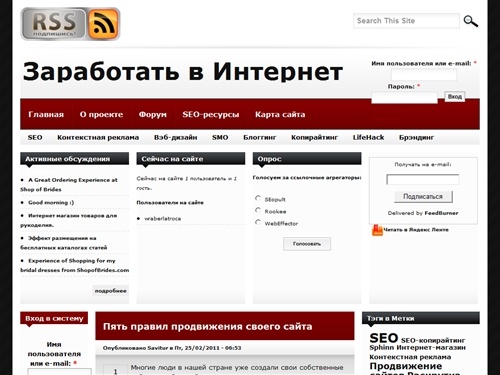This screenshot has height=375, width=500.
Task: Click the Вход в систему block header
Action: pos(54,318)
